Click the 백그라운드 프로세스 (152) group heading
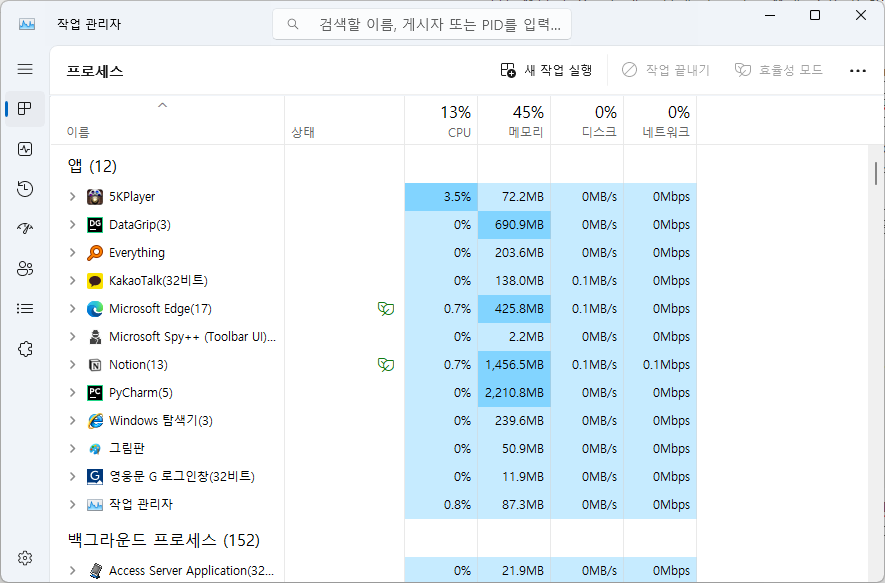Image resolution: width=885 pixels, height=583 pixels. tap(164, 540)
